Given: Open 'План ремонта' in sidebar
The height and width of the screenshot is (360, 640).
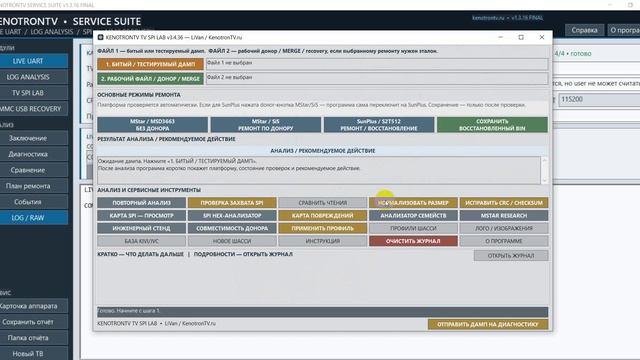Looking at the screenshot, I should pyautogui.click(x=33, y=186).
